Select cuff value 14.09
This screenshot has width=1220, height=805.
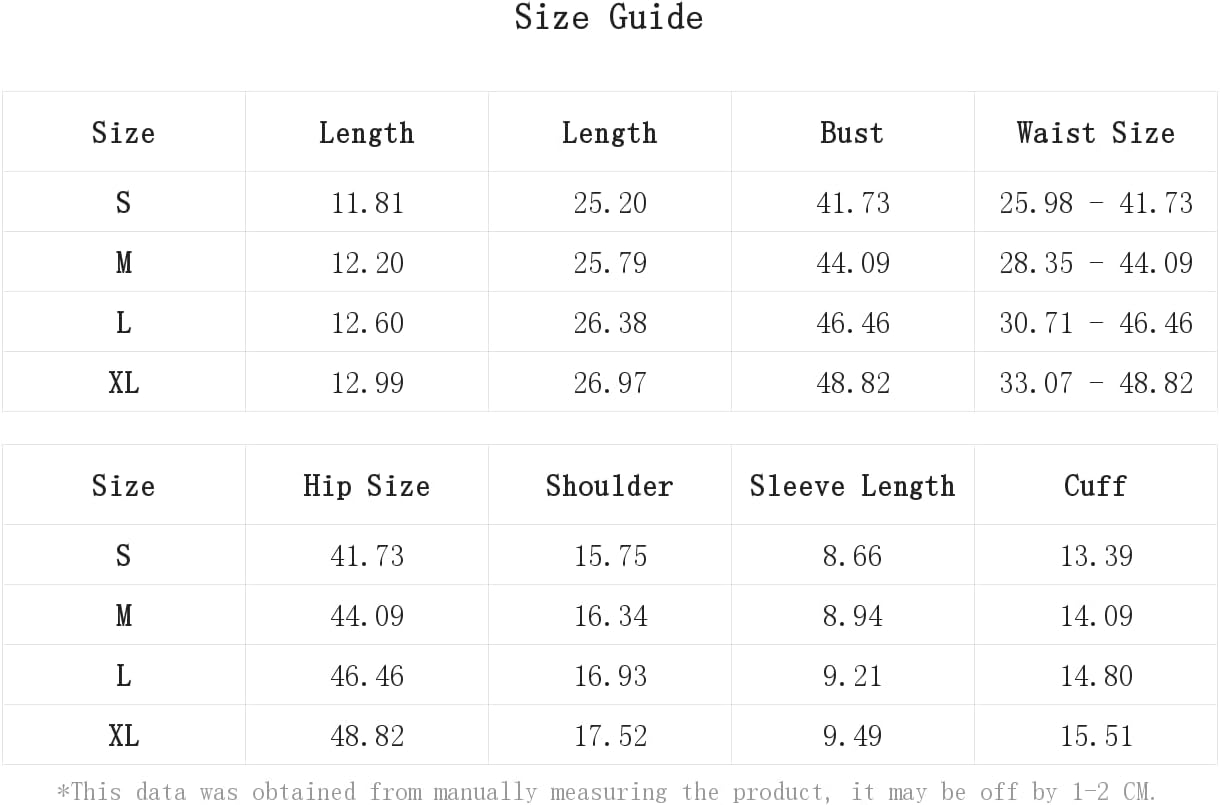pyautogui.click(x=1096, y=615)
